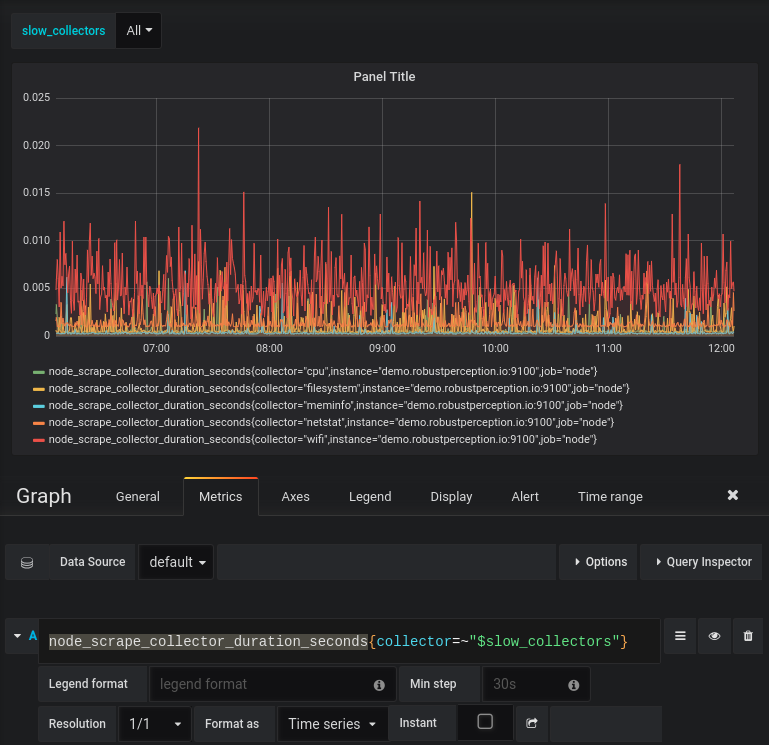
Task: Click the Legend format info icon
Action: tap(379, 685)
